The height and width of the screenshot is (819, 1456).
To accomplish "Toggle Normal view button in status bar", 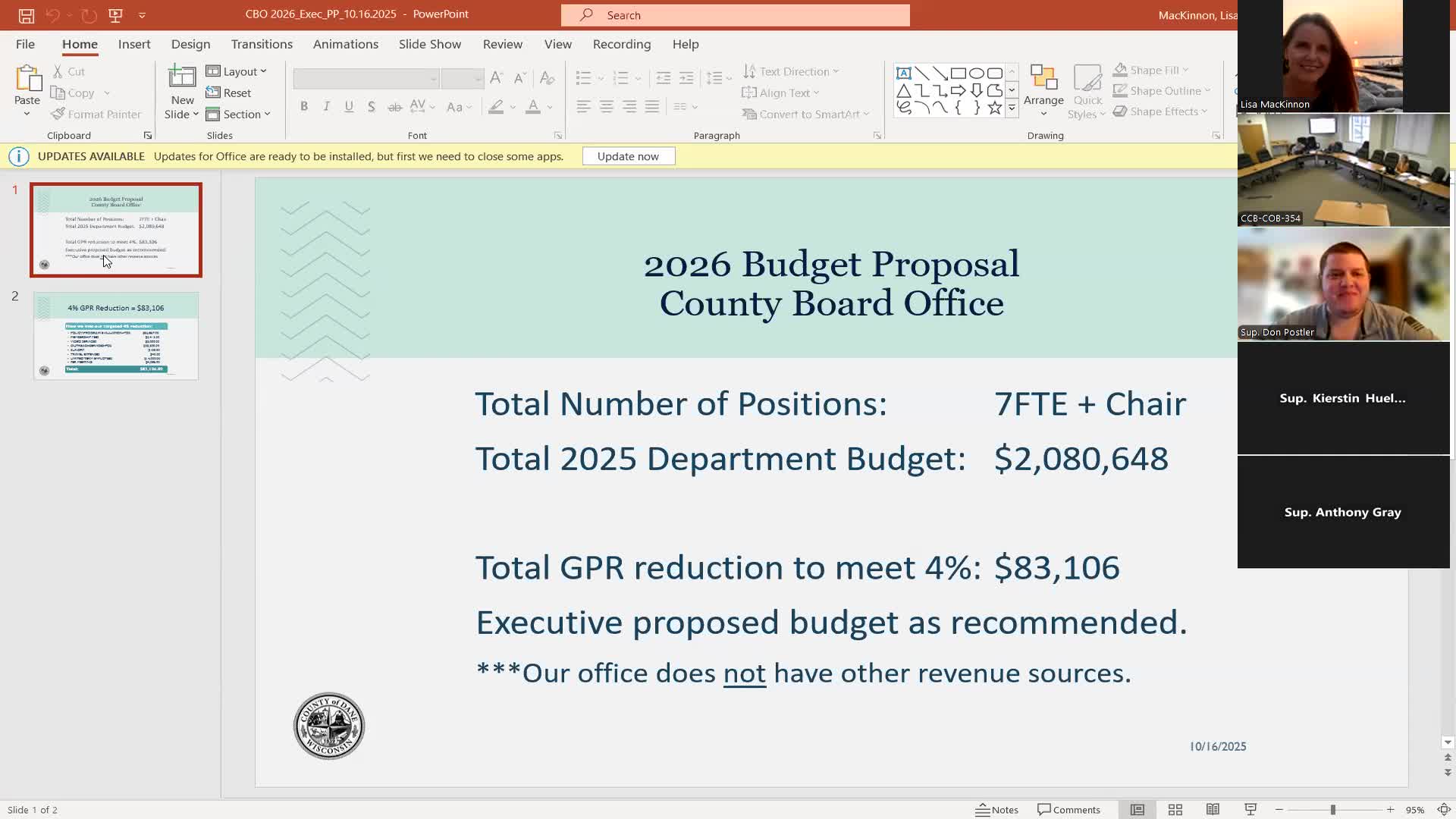I will point(1137,810).
